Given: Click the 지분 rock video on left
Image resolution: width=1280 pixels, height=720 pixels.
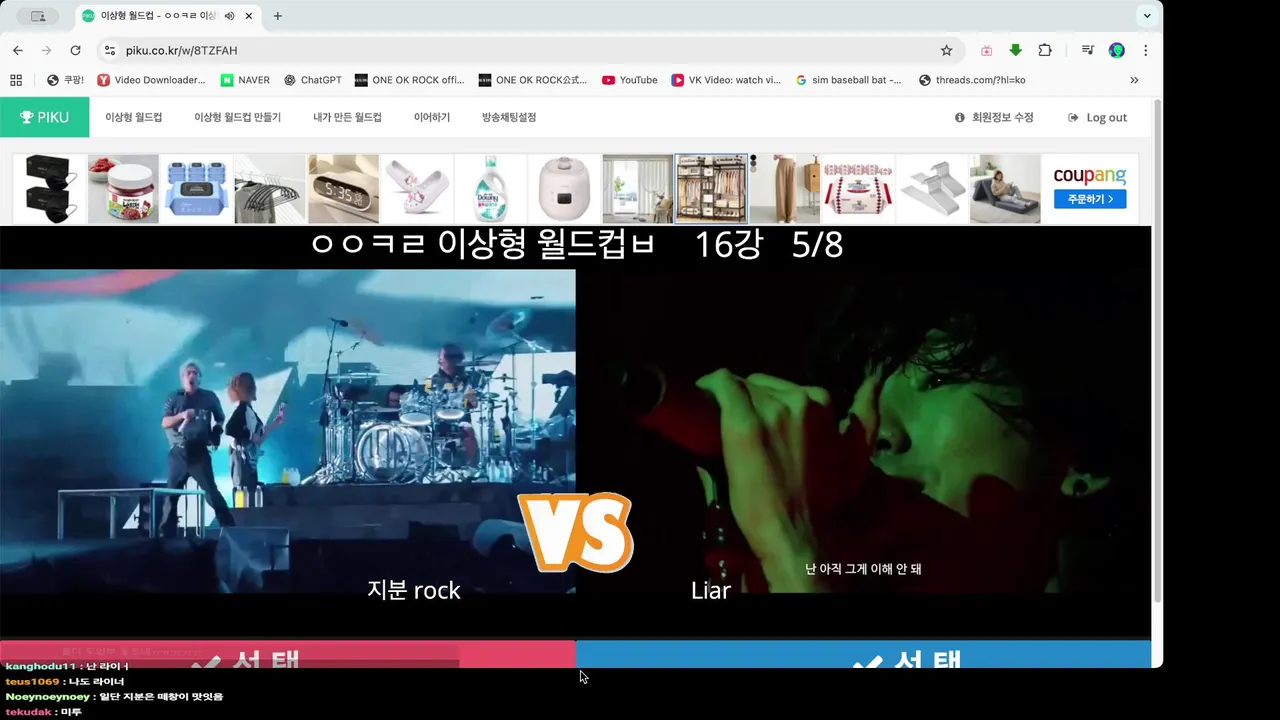Looking at the screenshot, I should click(288, 430).
